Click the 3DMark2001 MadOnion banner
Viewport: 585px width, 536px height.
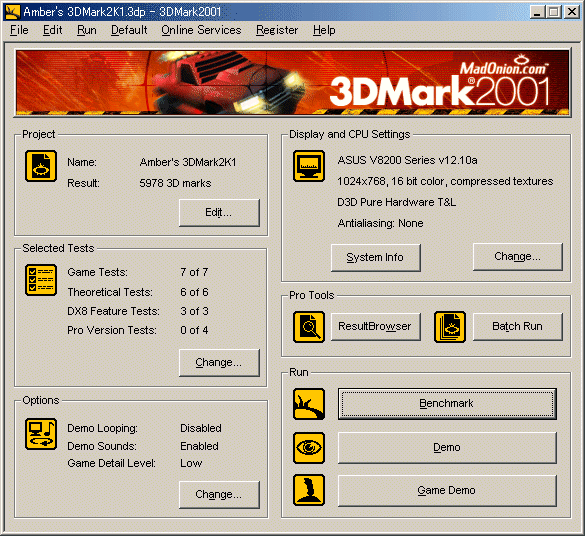(293, 82)
